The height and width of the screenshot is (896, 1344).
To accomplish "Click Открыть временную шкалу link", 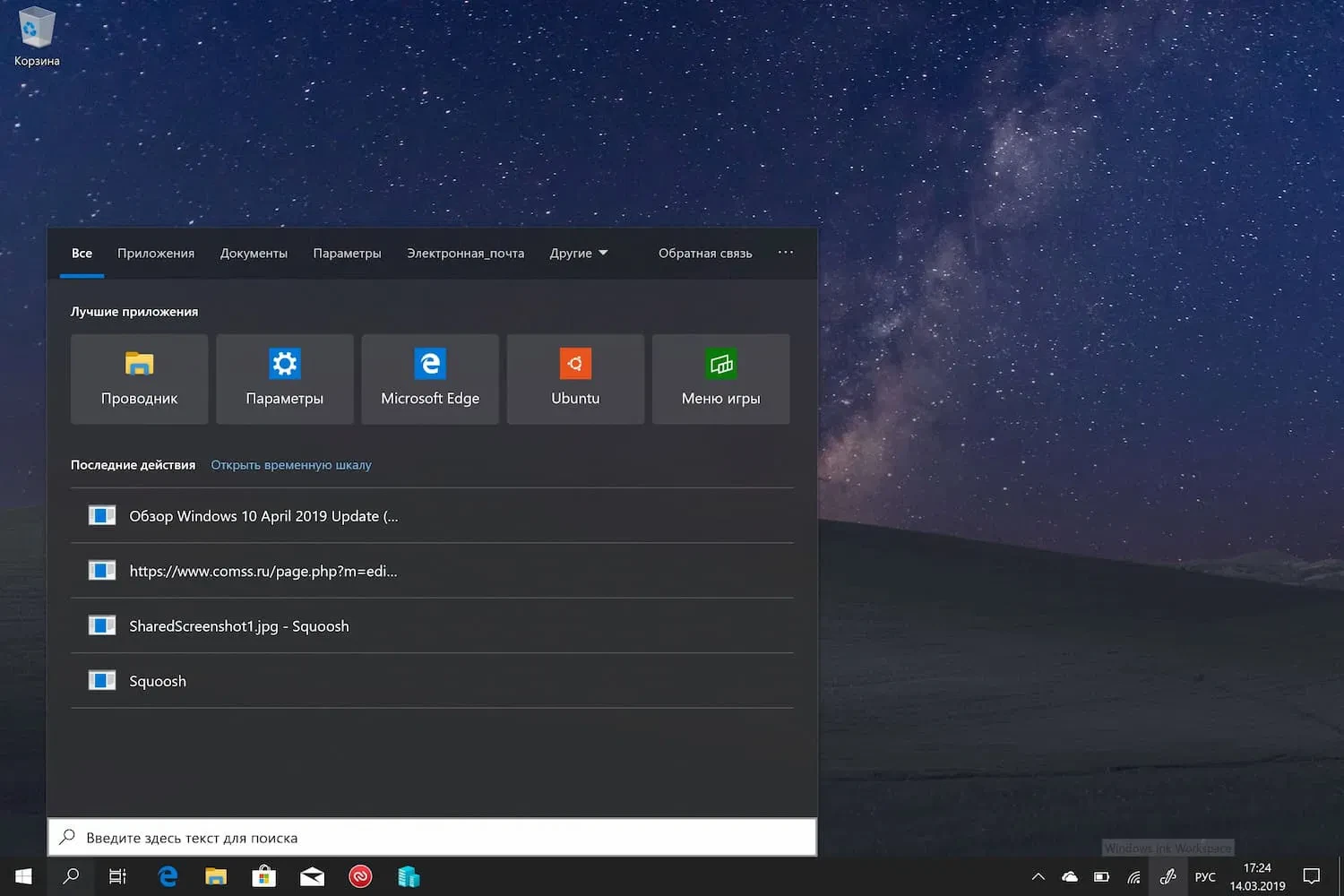I will tap(290, 465).
